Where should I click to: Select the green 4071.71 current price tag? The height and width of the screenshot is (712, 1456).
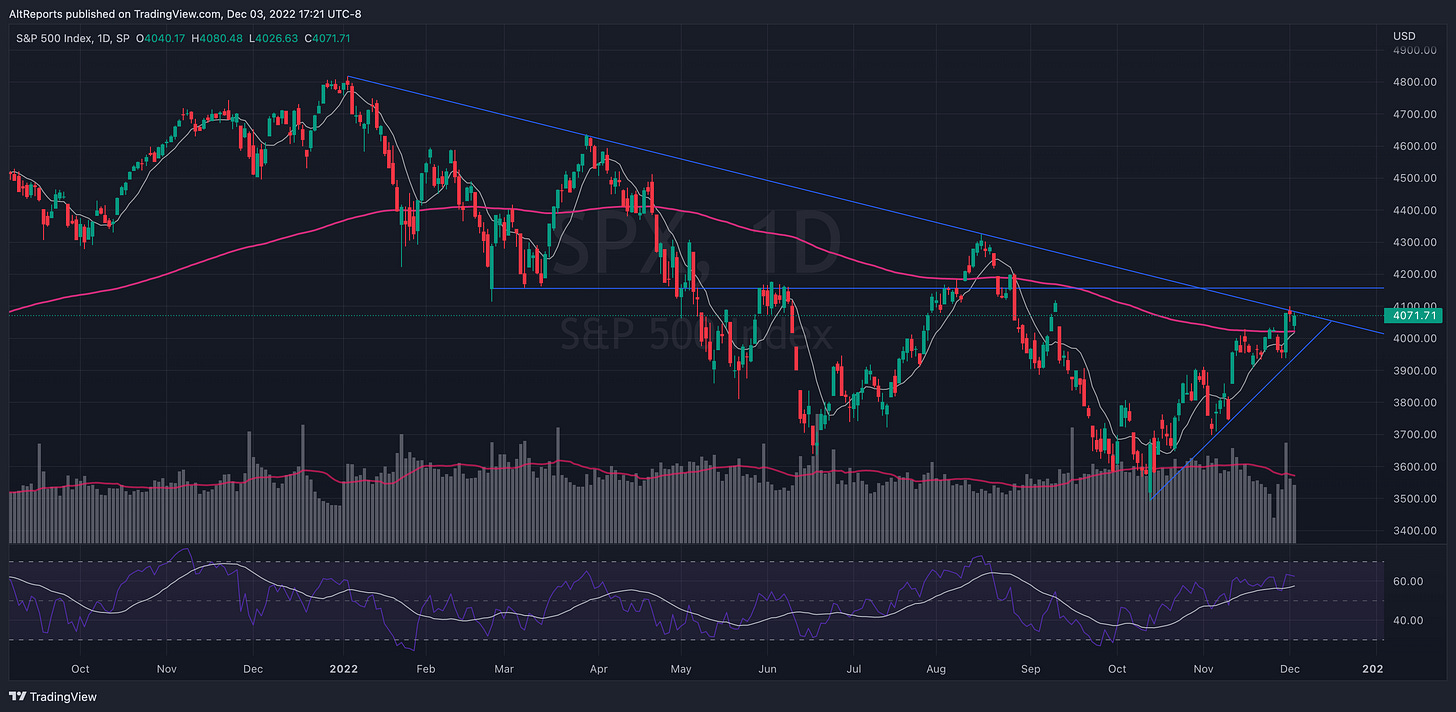coord(1414,315)
